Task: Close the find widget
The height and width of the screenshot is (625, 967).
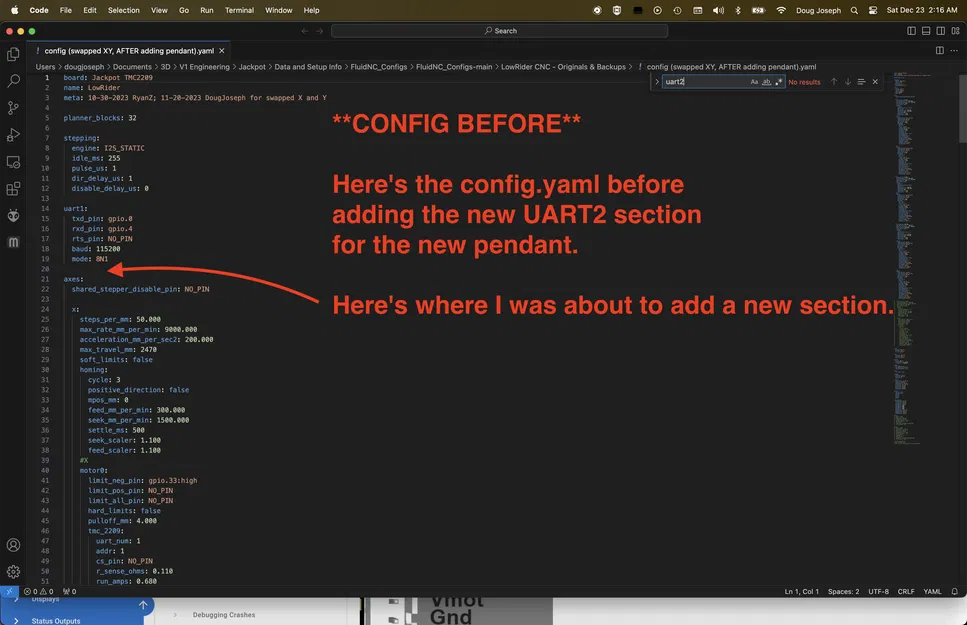Action: (x=874, y=81)
